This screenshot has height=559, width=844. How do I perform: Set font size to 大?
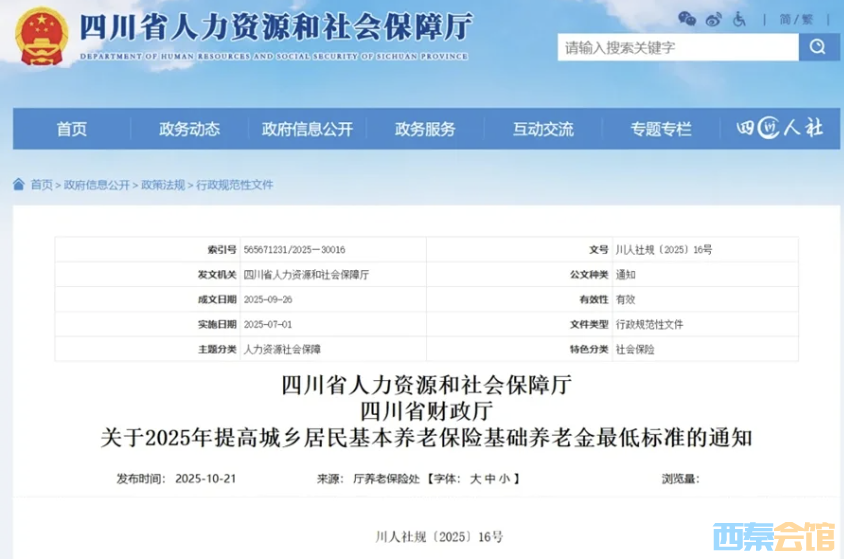pos(476,479)
